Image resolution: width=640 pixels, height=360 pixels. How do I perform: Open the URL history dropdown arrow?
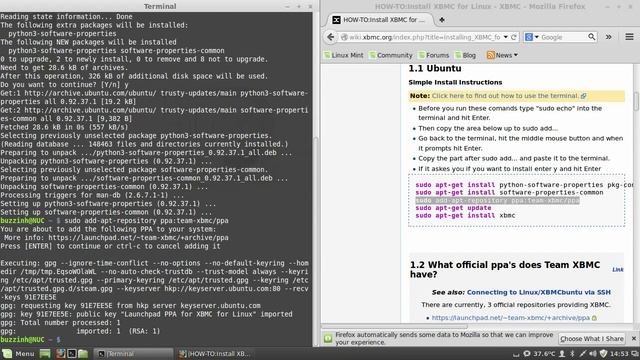(506, 37)
